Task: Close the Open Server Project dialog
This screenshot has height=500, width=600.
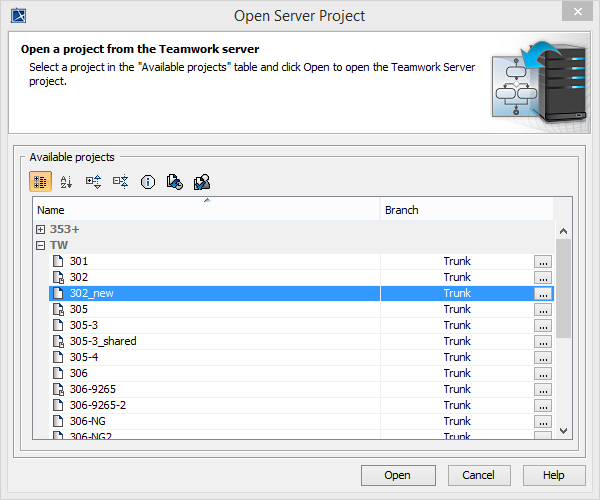Action: pos(577,11)
